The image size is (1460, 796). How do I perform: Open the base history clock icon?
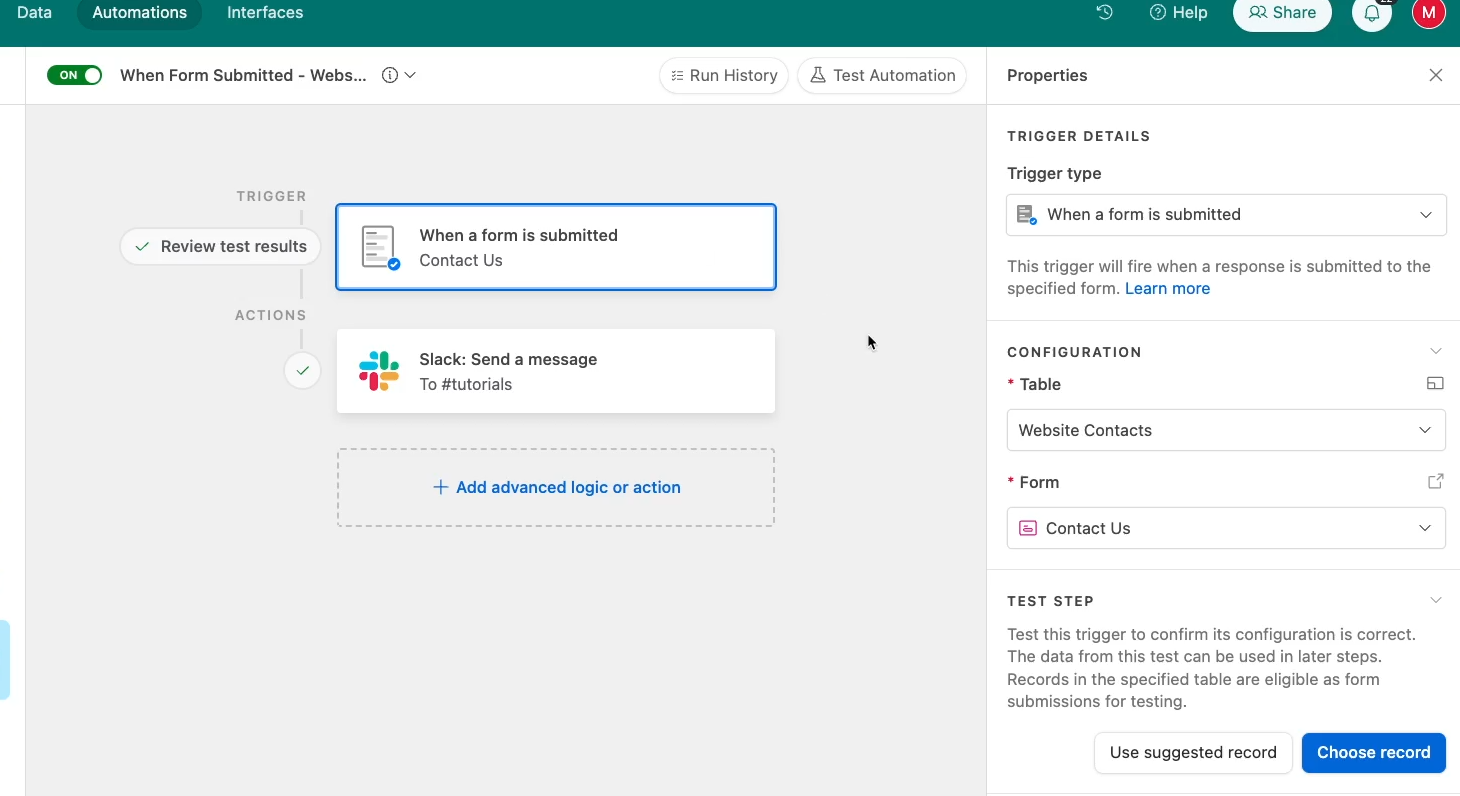[1104, 13]
